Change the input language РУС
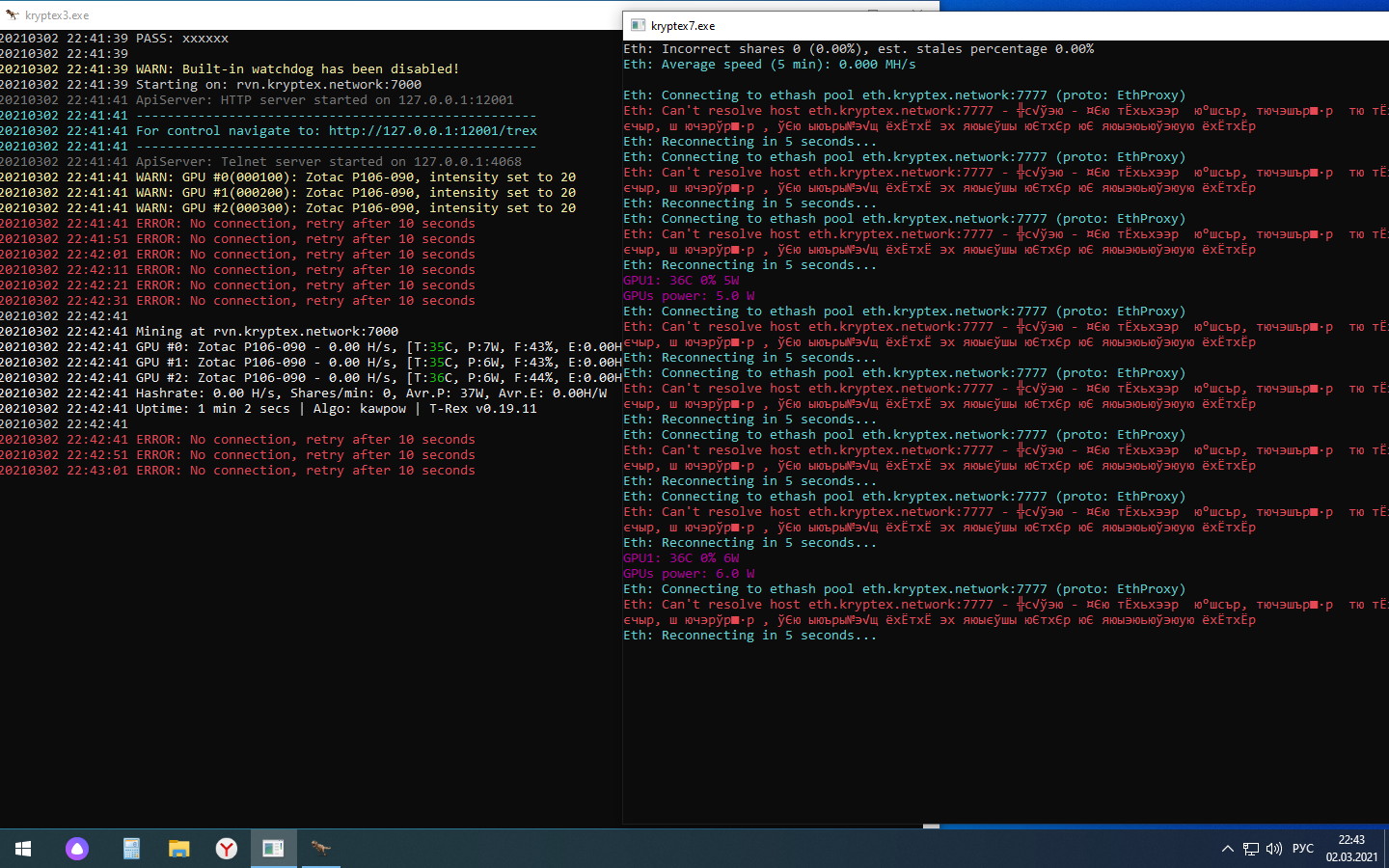The image size is (1389, 868). pyautogui.click(x=1303, y=849)
